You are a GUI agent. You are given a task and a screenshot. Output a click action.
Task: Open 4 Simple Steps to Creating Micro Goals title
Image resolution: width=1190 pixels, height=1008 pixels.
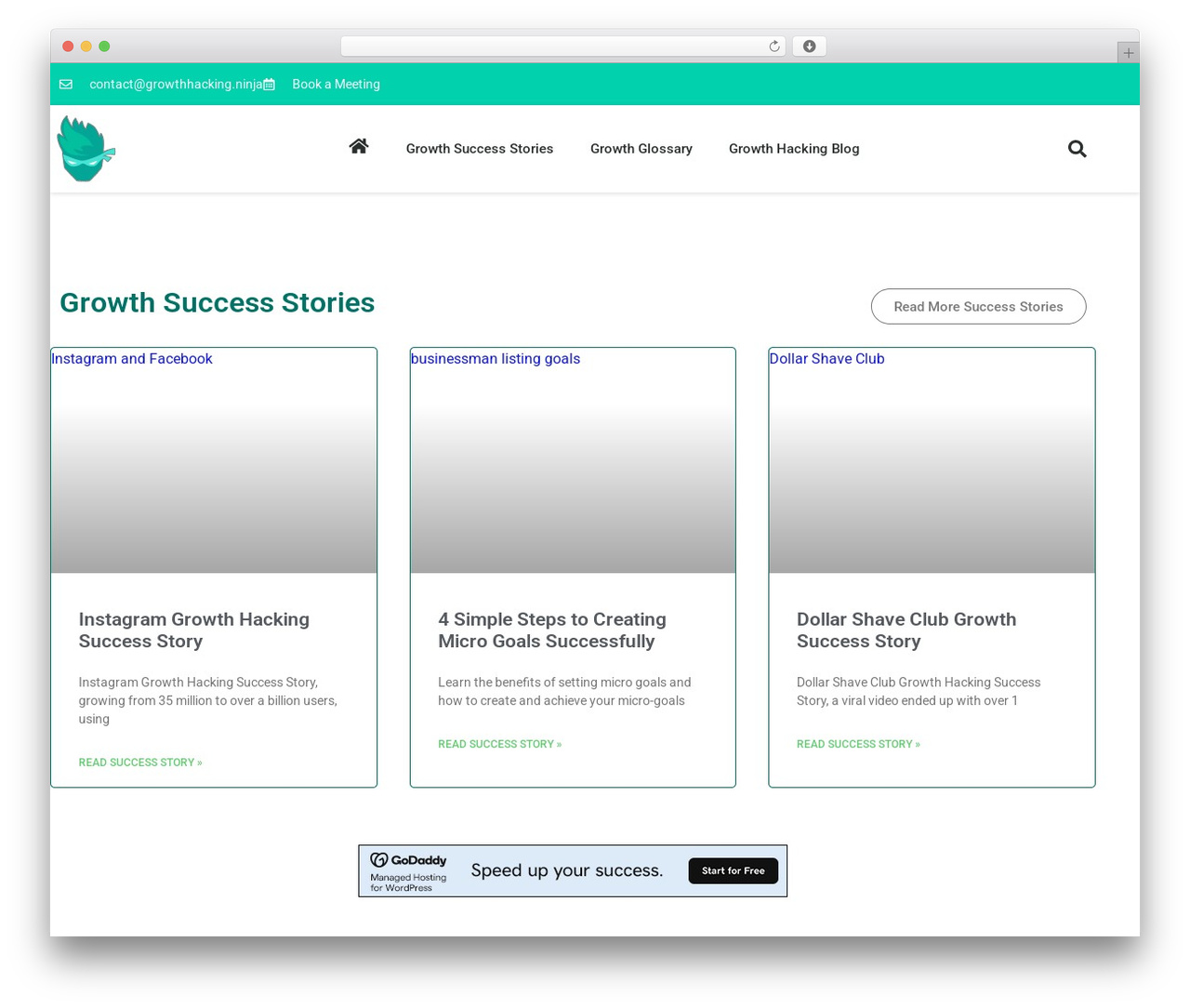coord(552,630)
